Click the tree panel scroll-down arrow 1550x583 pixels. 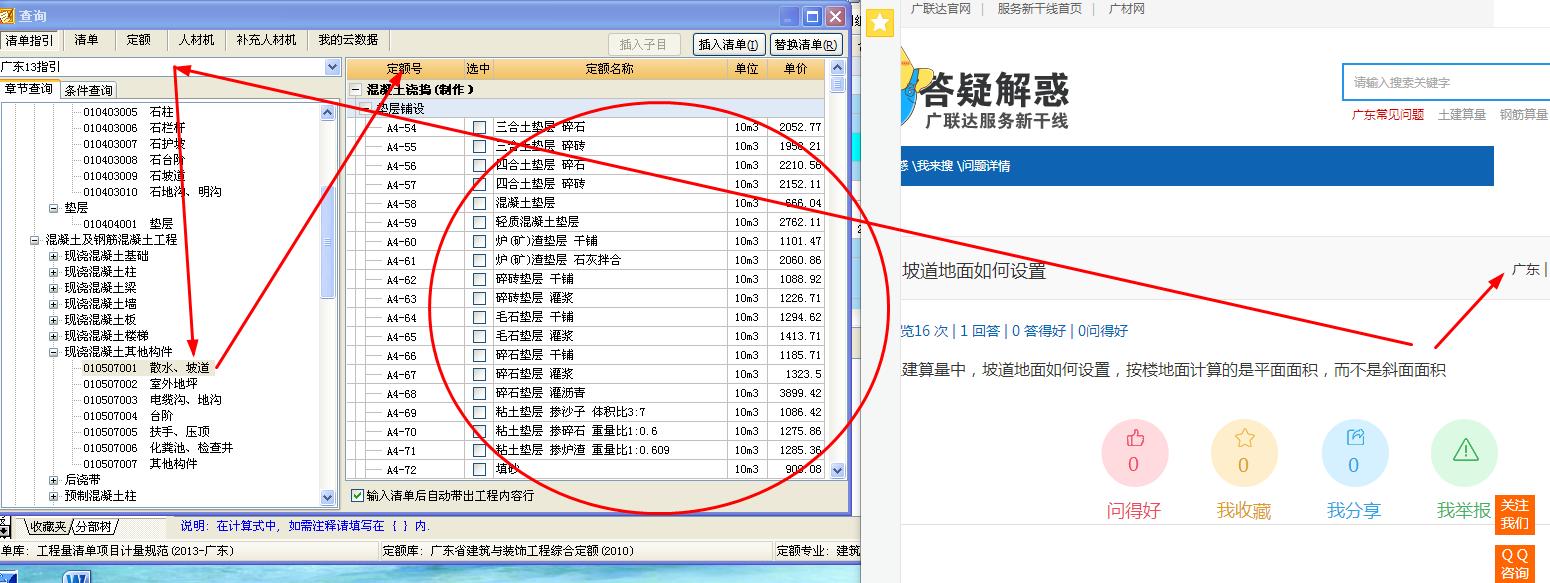328,497
